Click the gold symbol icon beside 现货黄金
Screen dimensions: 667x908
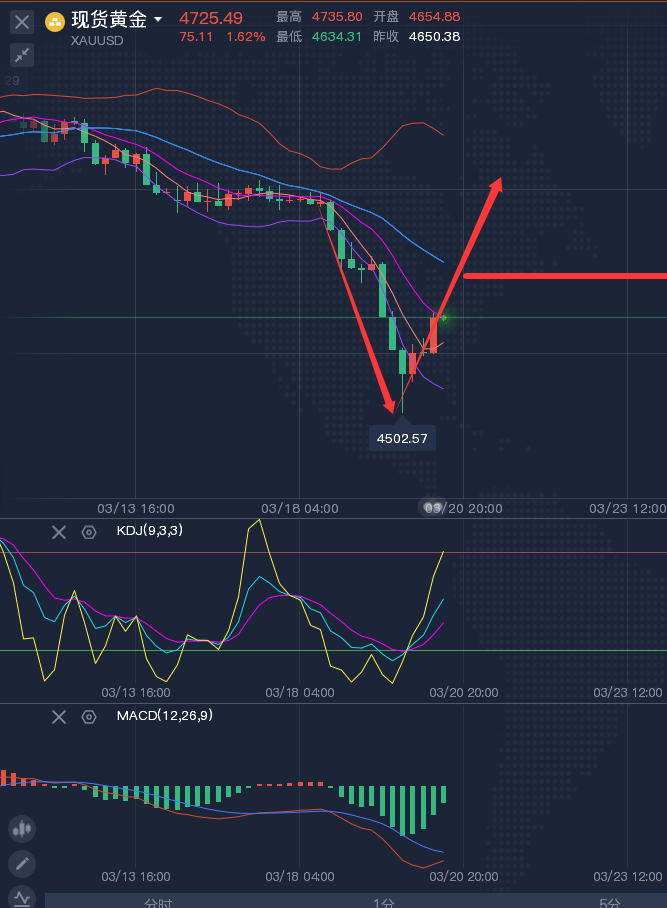click(x=55, y=21)
